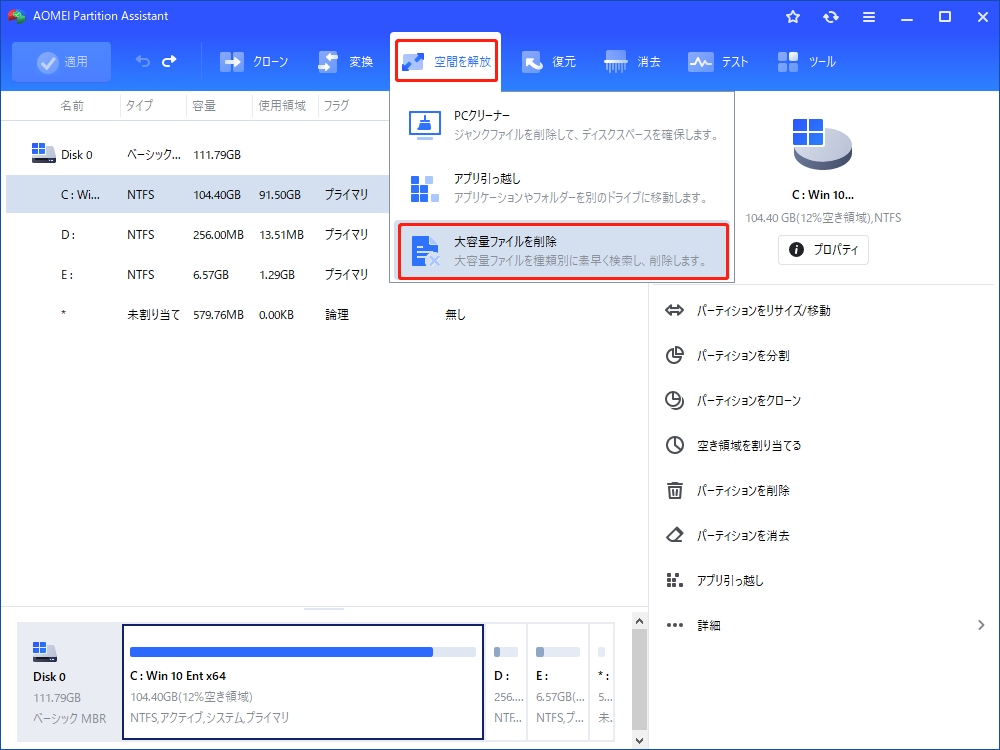Click the 名前 column header
This screenshot has height=750, width=1000.
click(x=72, y=105)
